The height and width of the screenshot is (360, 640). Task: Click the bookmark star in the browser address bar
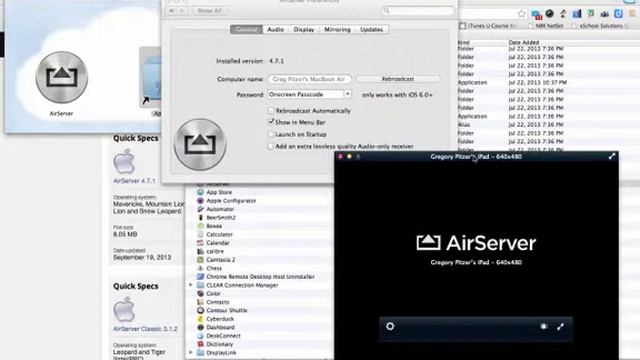(522, 13)
